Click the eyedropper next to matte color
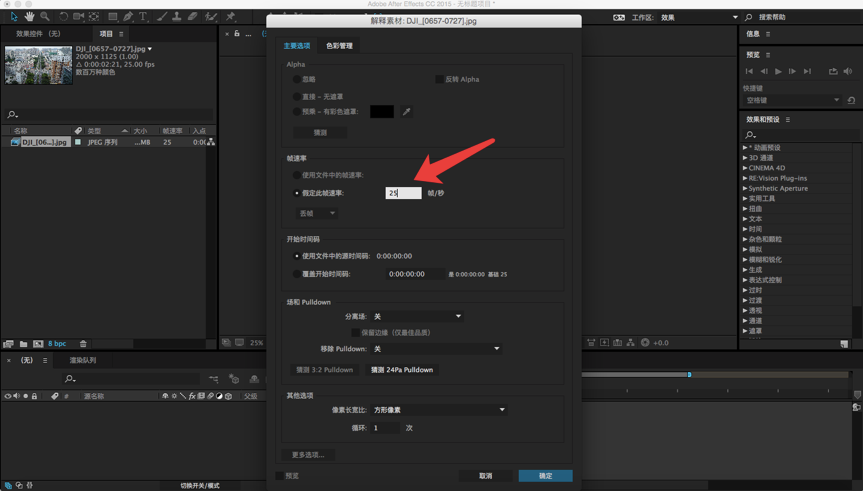This screenshot has width=863, height=491. click(x=407, y=112)
